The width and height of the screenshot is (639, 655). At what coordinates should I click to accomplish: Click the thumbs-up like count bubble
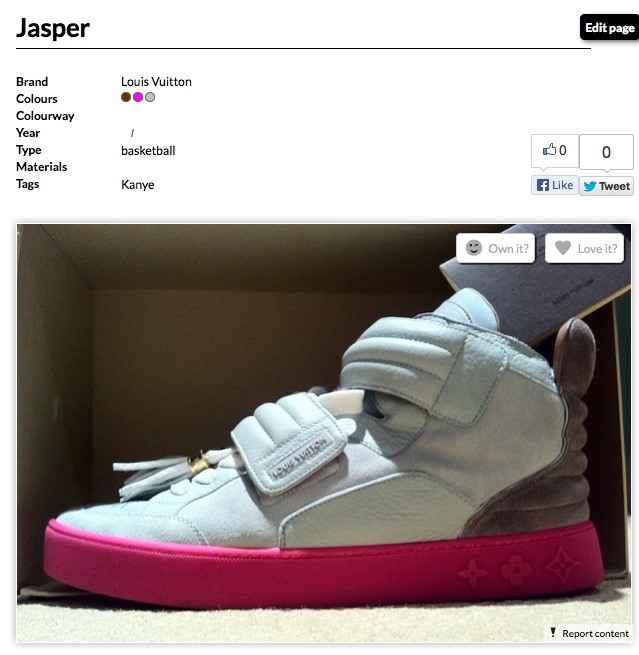[555, 151]
